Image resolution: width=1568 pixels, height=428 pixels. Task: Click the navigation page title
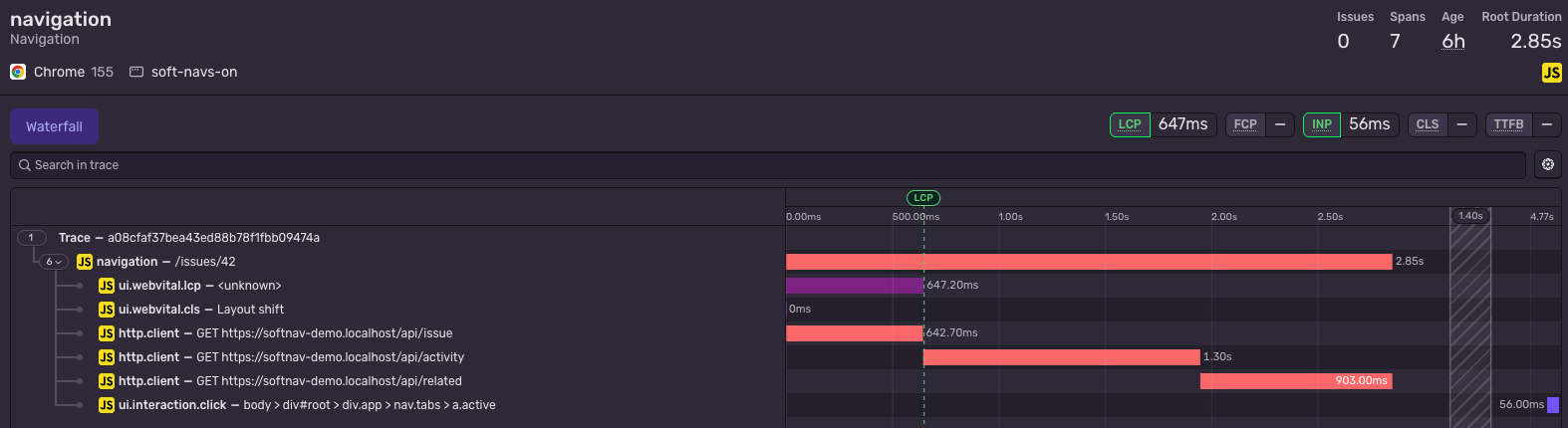tap(61, 19)
